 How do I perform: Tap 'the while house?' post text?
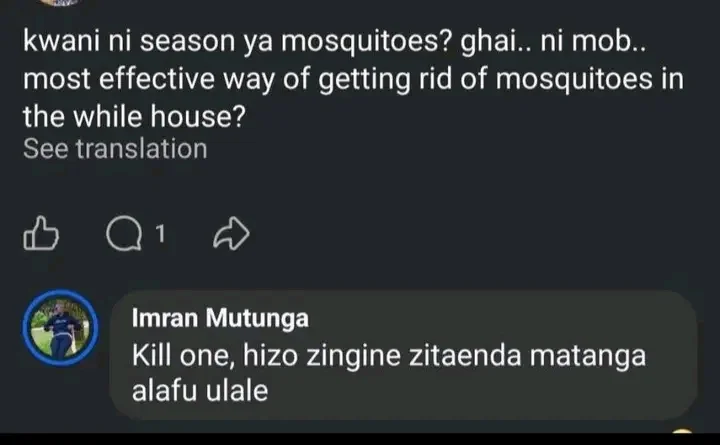point(132,116)
